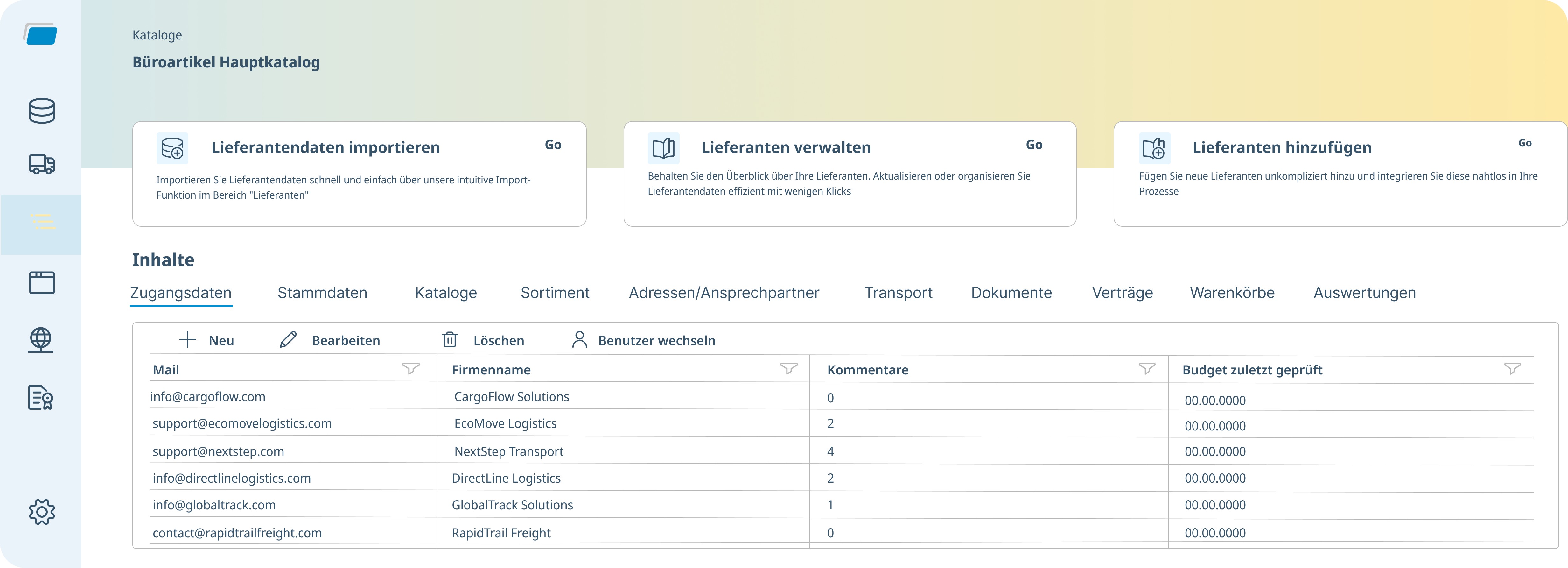Screen dimensions: 1568x568
Task: Switch to the Adressen/Ansprechpartner tab
Action: (724, 293)
